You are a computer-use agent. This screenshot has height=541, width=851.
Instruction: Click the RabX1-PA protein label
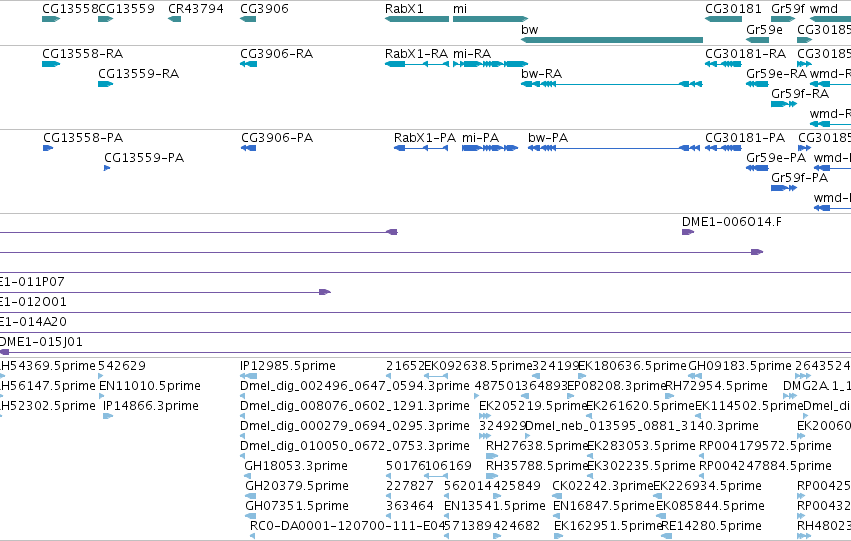(425, 138)
